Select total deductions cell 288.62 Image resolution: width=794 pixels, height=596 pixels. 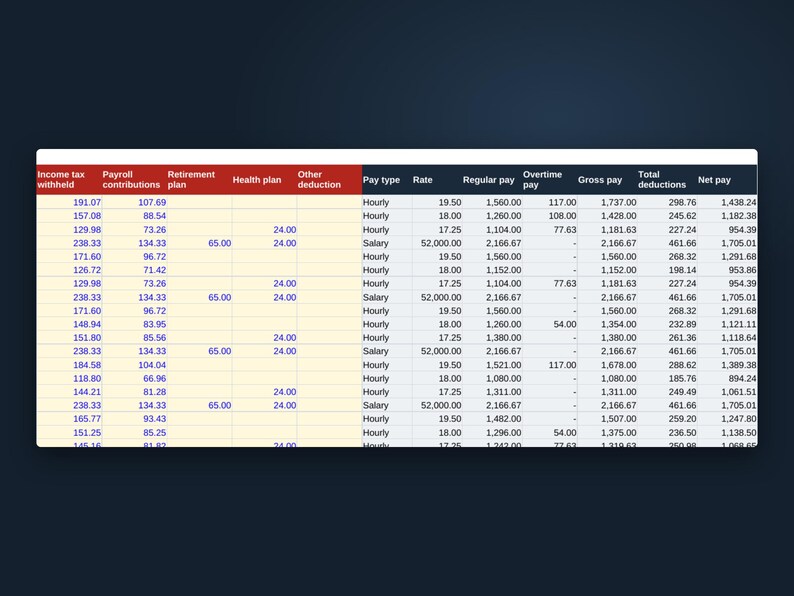(667, 365)
